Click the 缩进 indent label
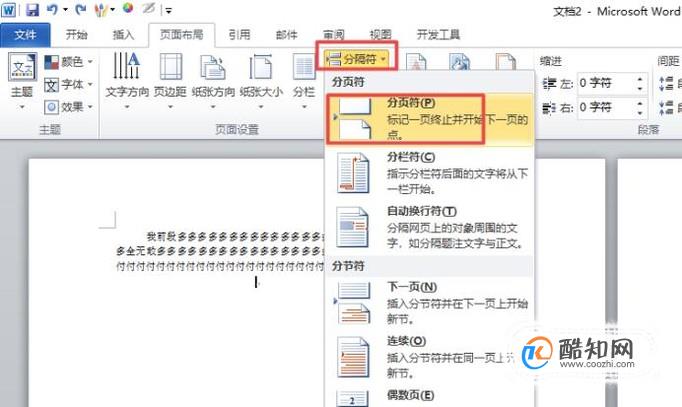Screen dimensions: 682x407 [551, 61]
